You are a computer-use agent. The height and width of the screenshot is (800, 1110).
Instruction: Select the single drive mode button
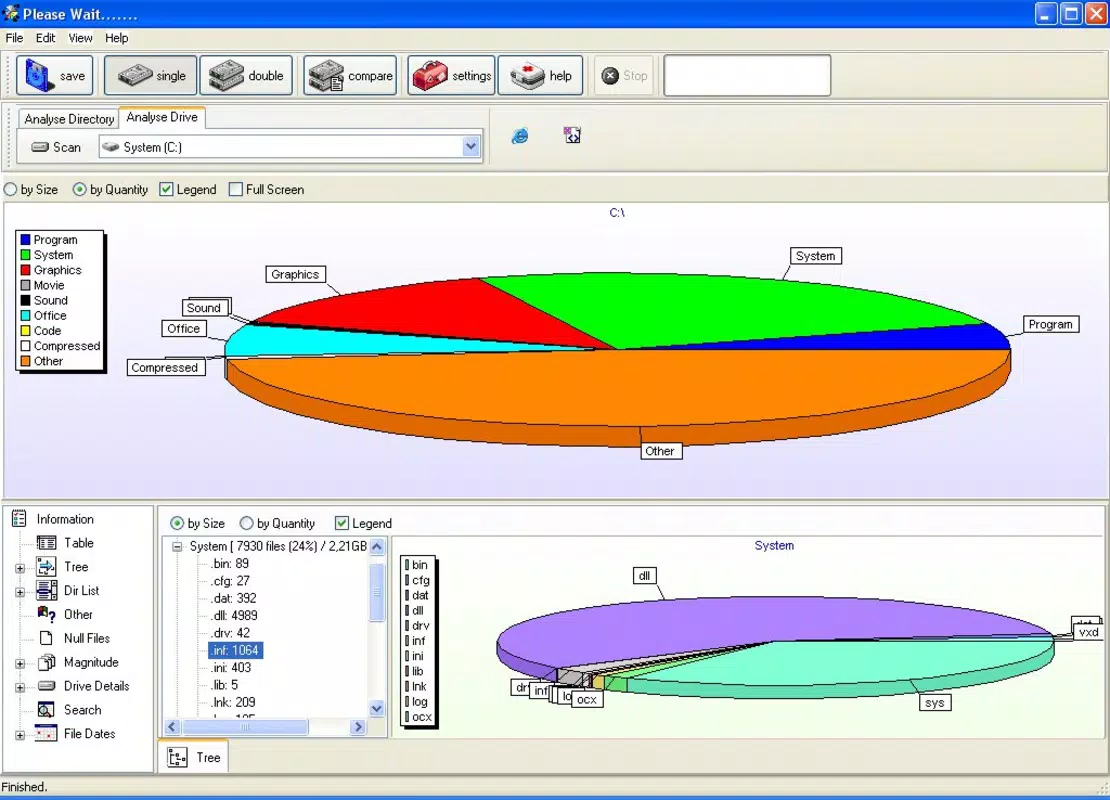coord(150,76)
